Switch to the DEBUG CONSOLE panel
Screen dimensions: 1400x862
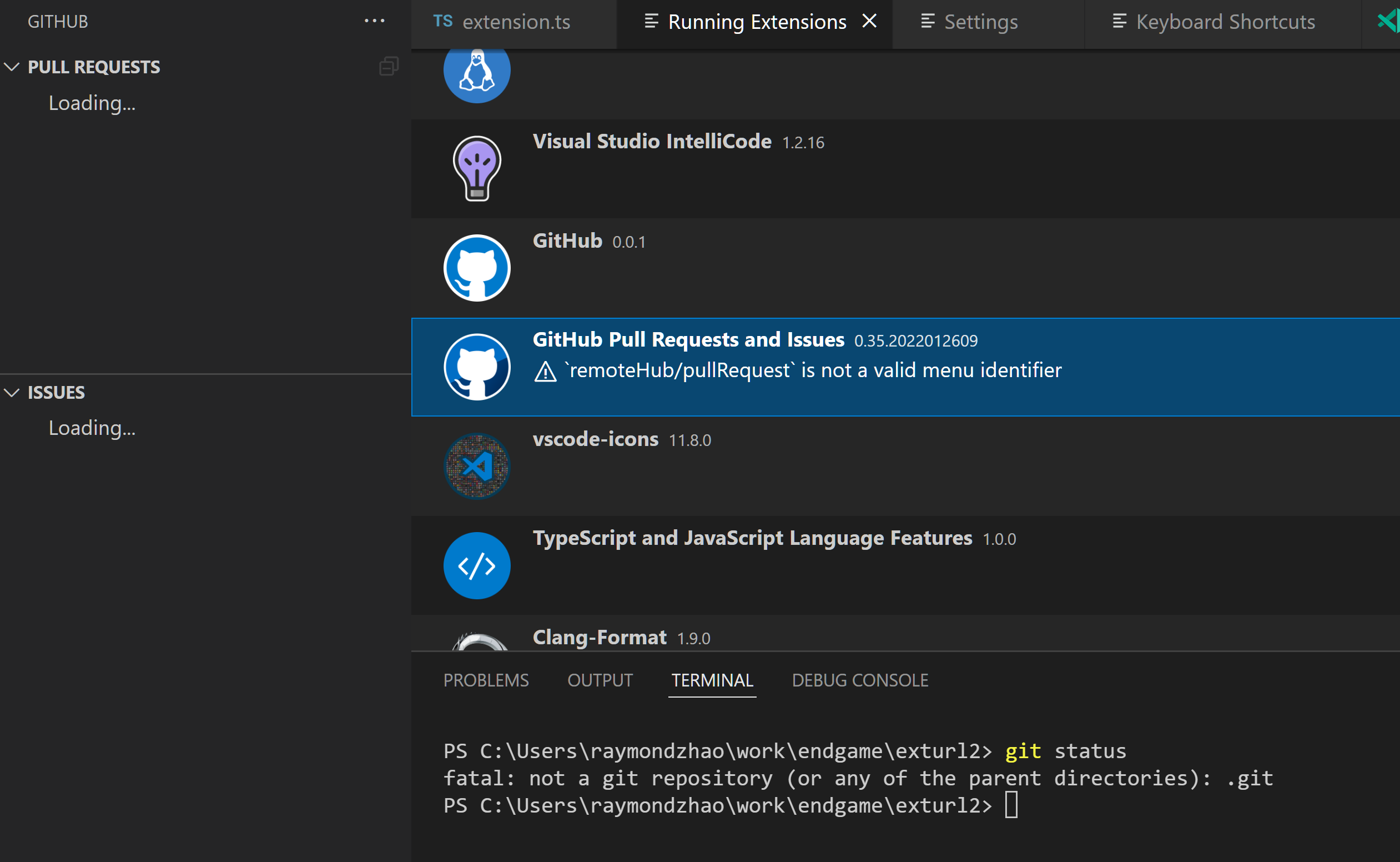tap(859, 680)
